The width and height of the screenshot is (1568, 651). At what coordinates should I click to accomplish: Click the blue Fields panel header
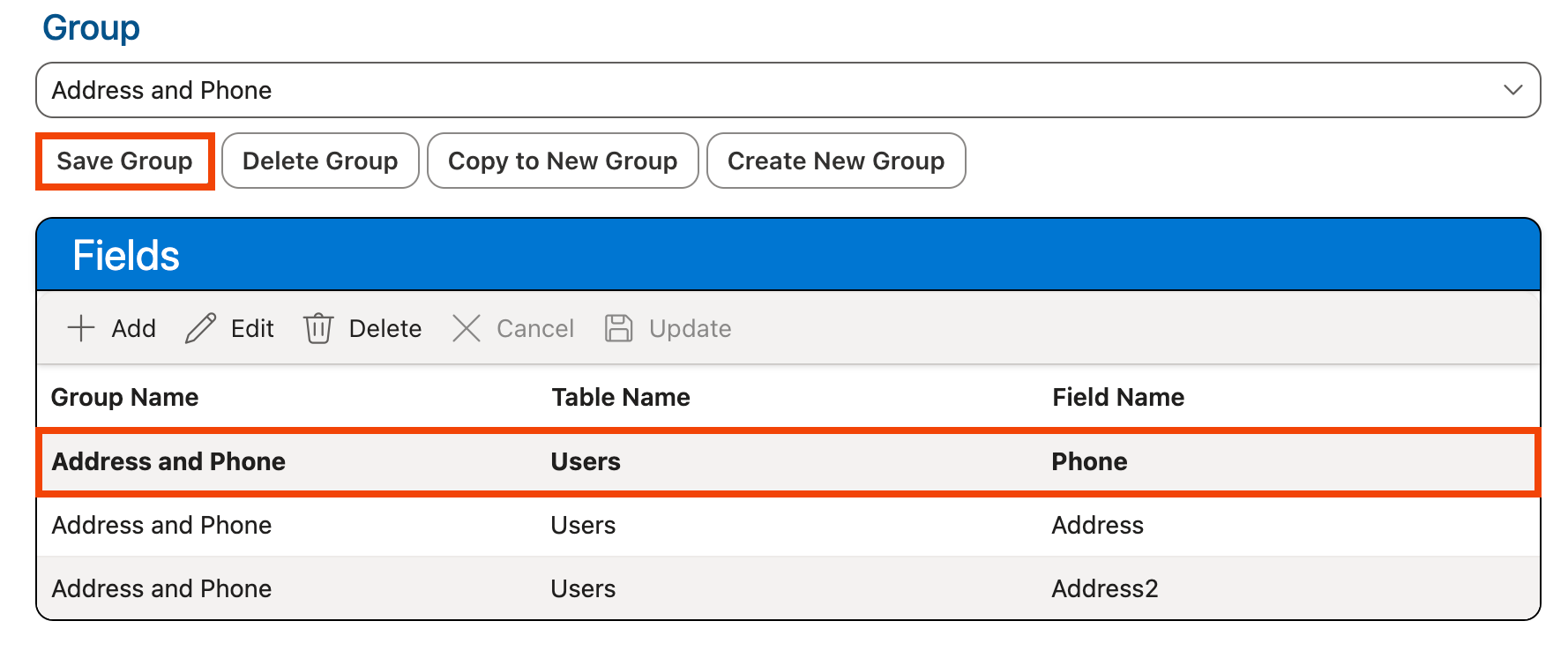point(788,255)
